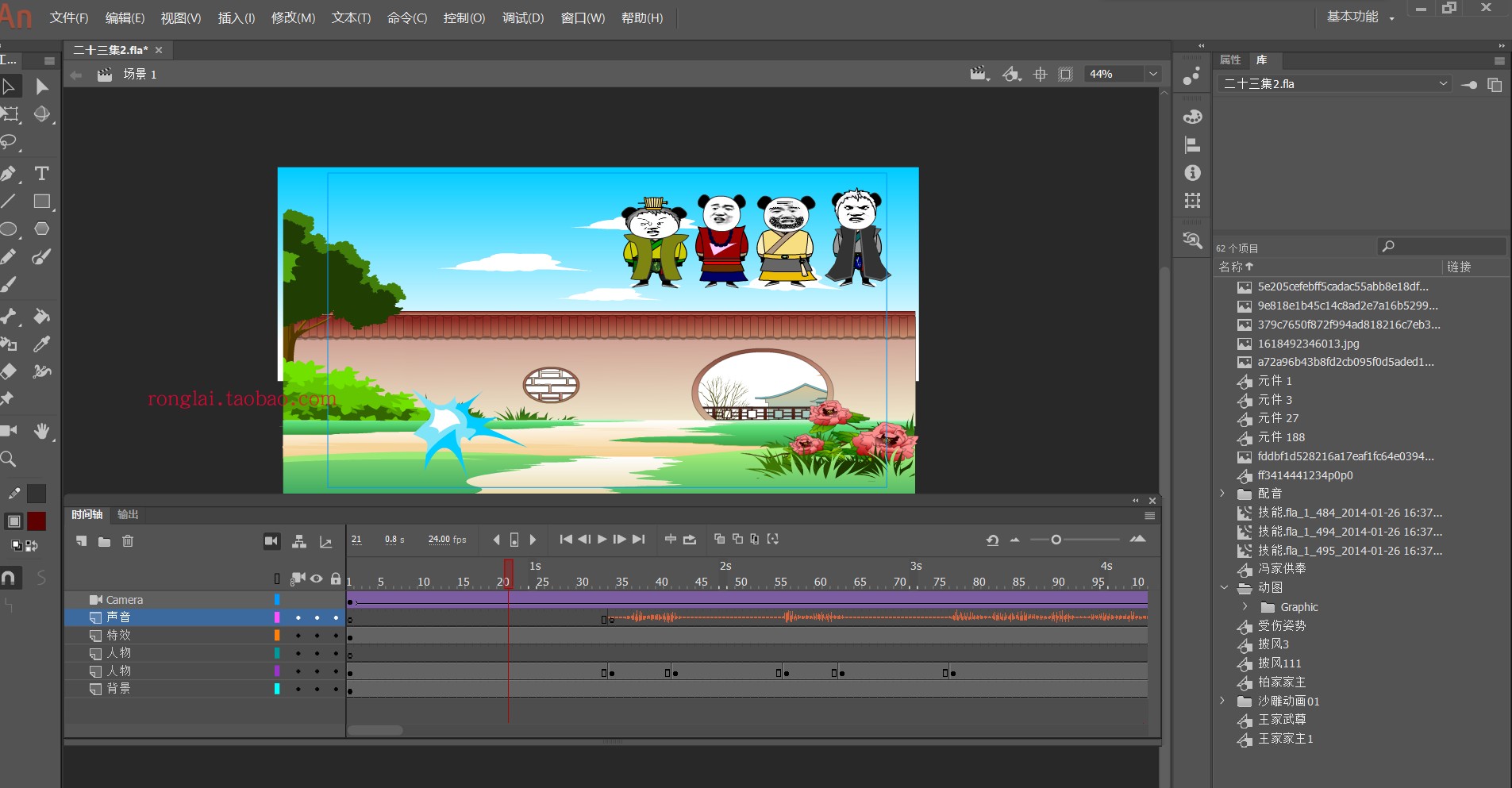
Task: Open the Timeline panel options menu
Action: tap(1149, 515)
